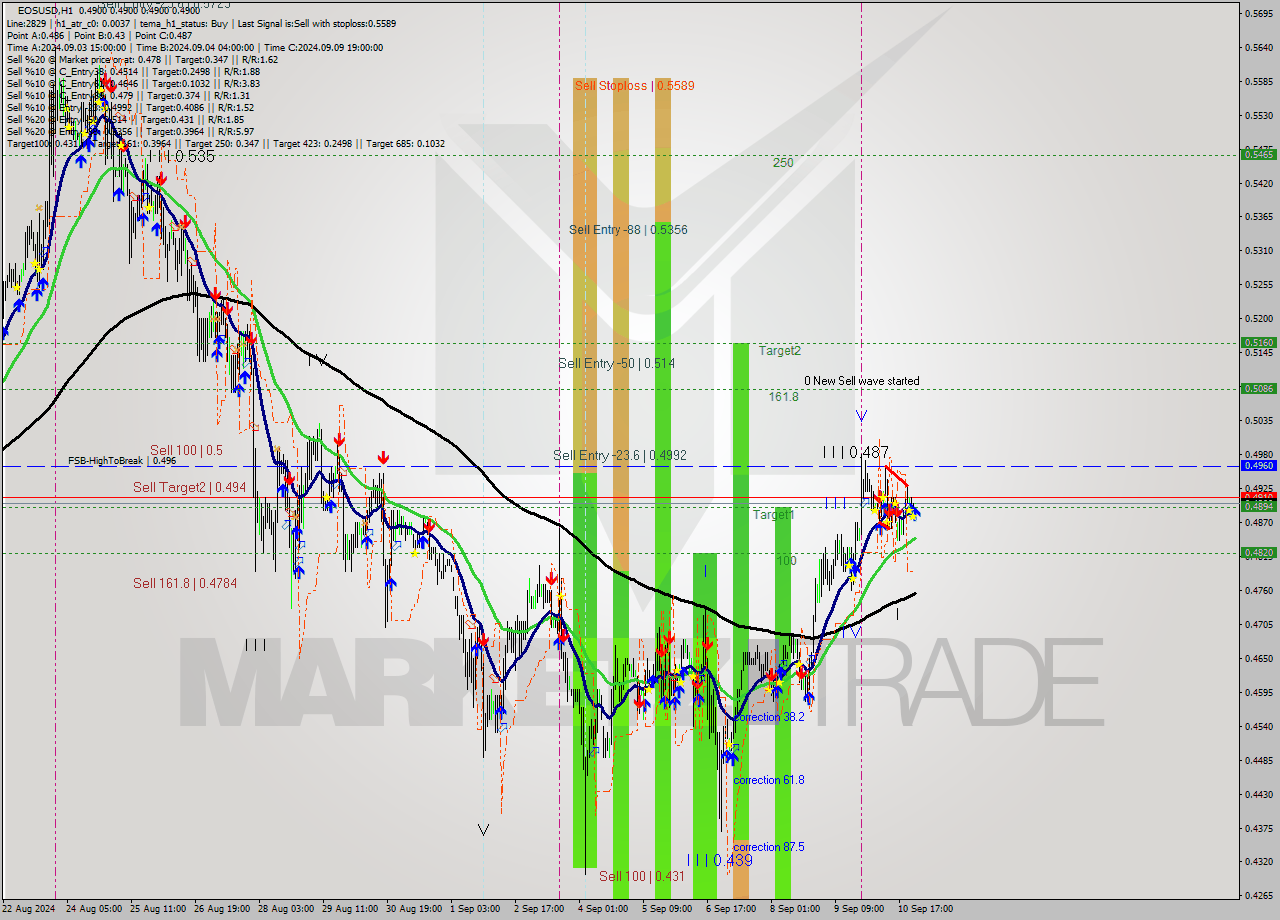Click the 0.4430 price axis value
1280x920 pixels.
1258,794
